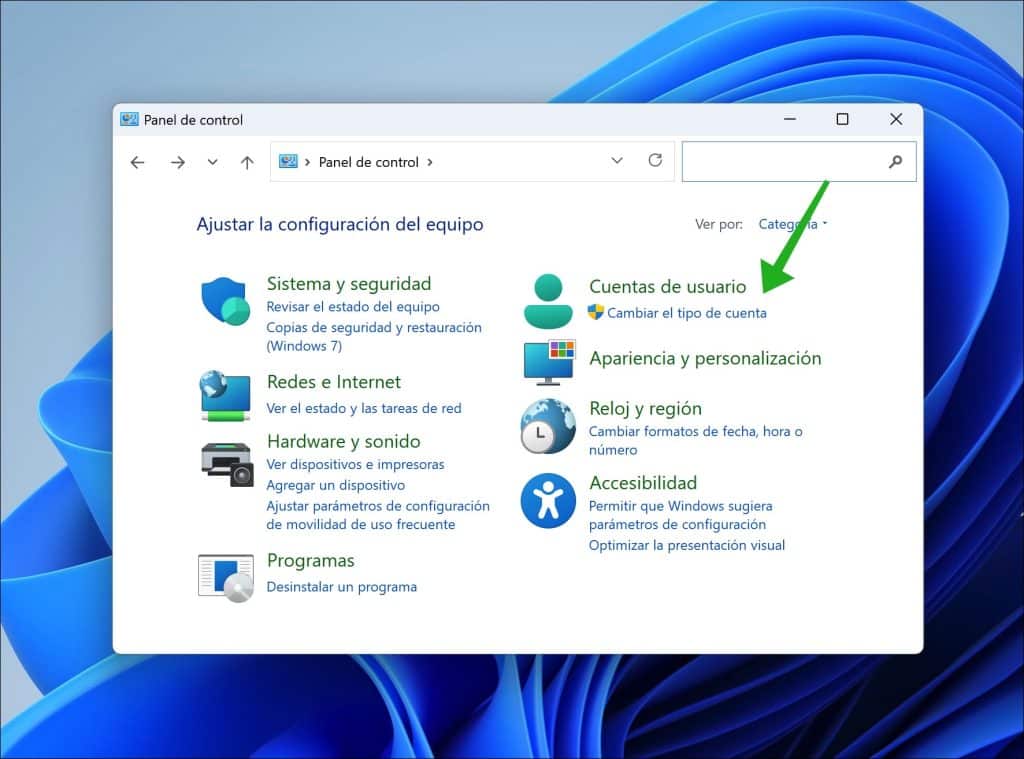Refresh the Panel de control view
This screenshot has height=759, width=1024.
[x=655, y=161]
